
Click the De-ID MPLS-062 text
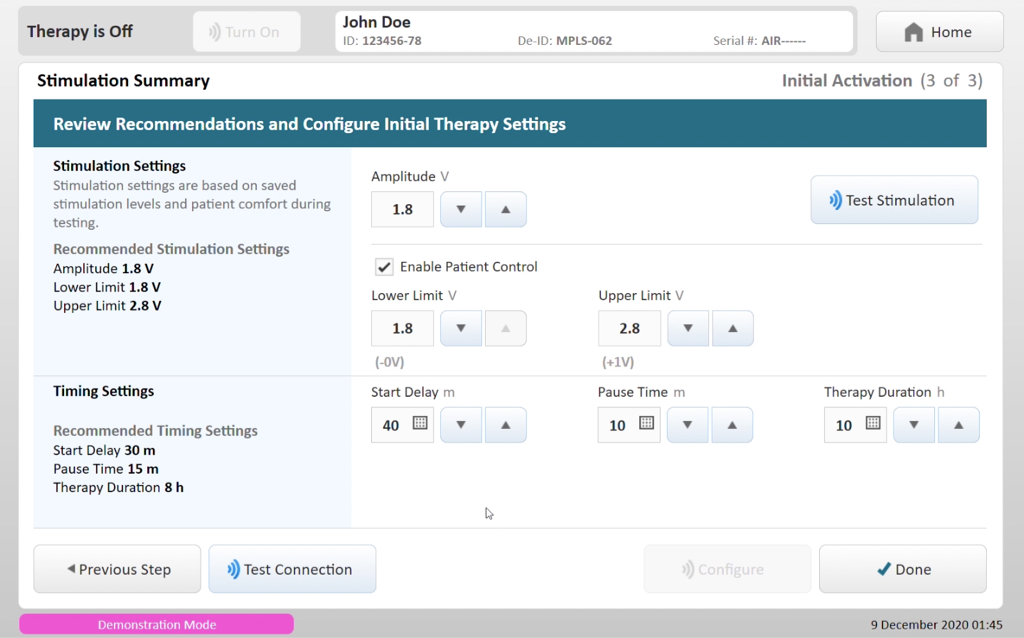click(x=565, y=40)
